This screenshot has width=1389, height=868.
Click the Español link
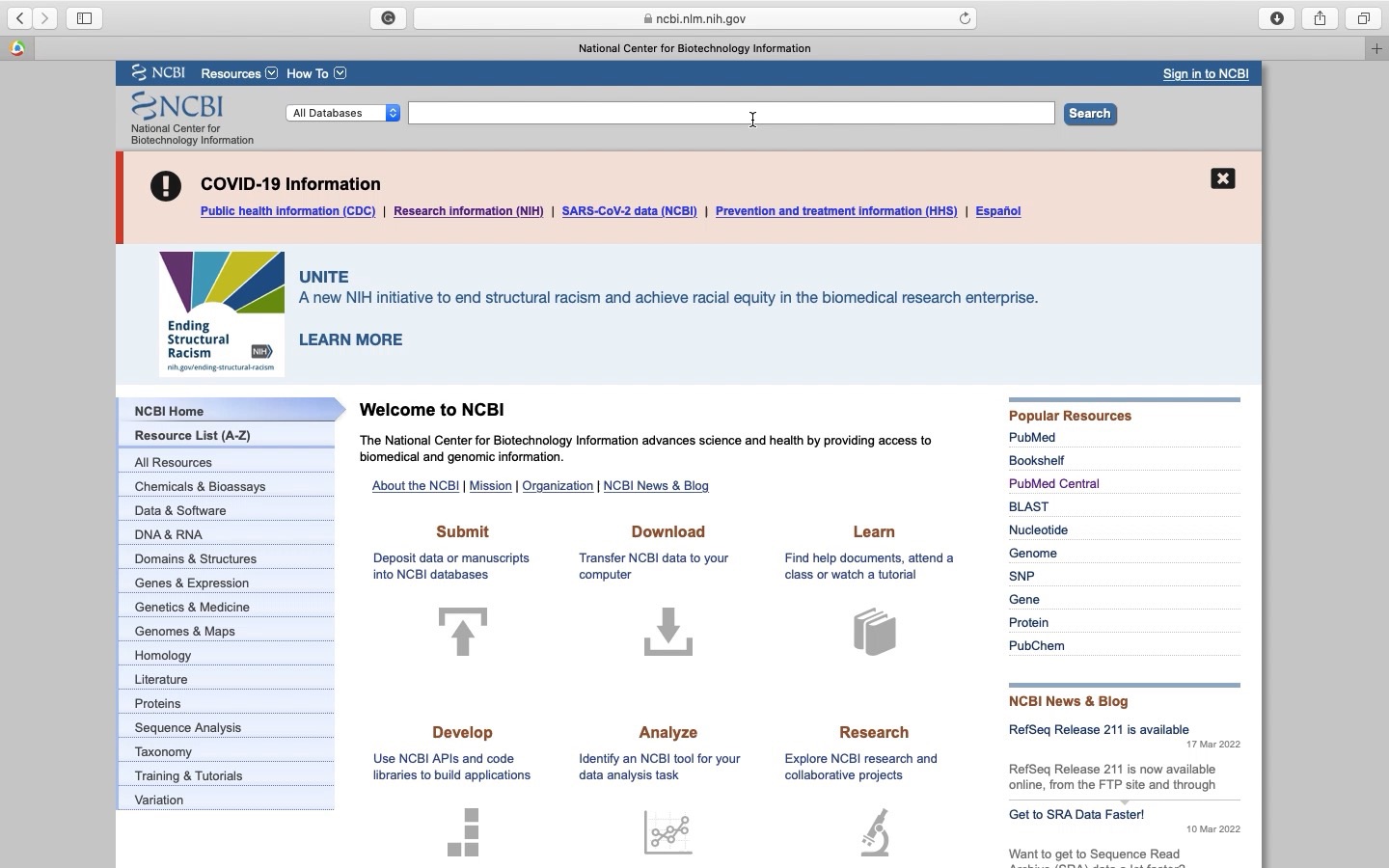[x=998, y=211]
